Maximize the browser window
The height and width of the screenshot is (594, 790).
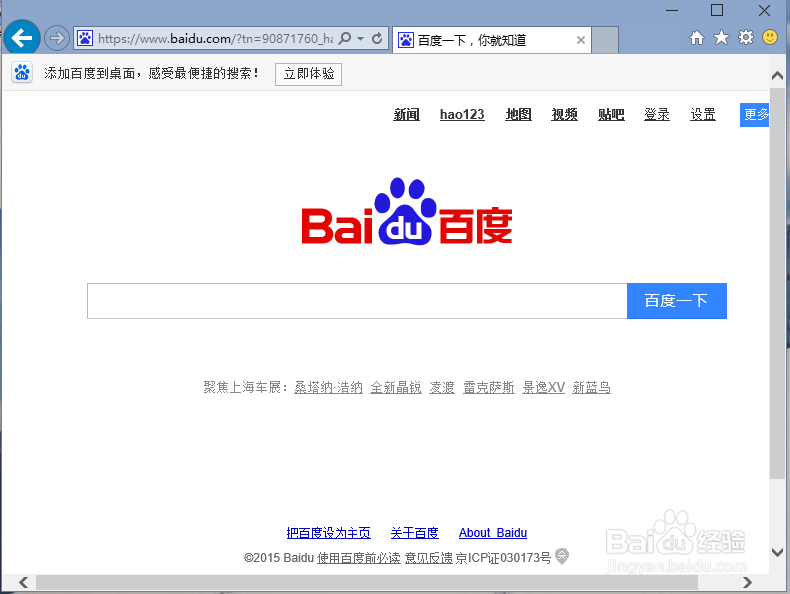[x=717, y=10]
